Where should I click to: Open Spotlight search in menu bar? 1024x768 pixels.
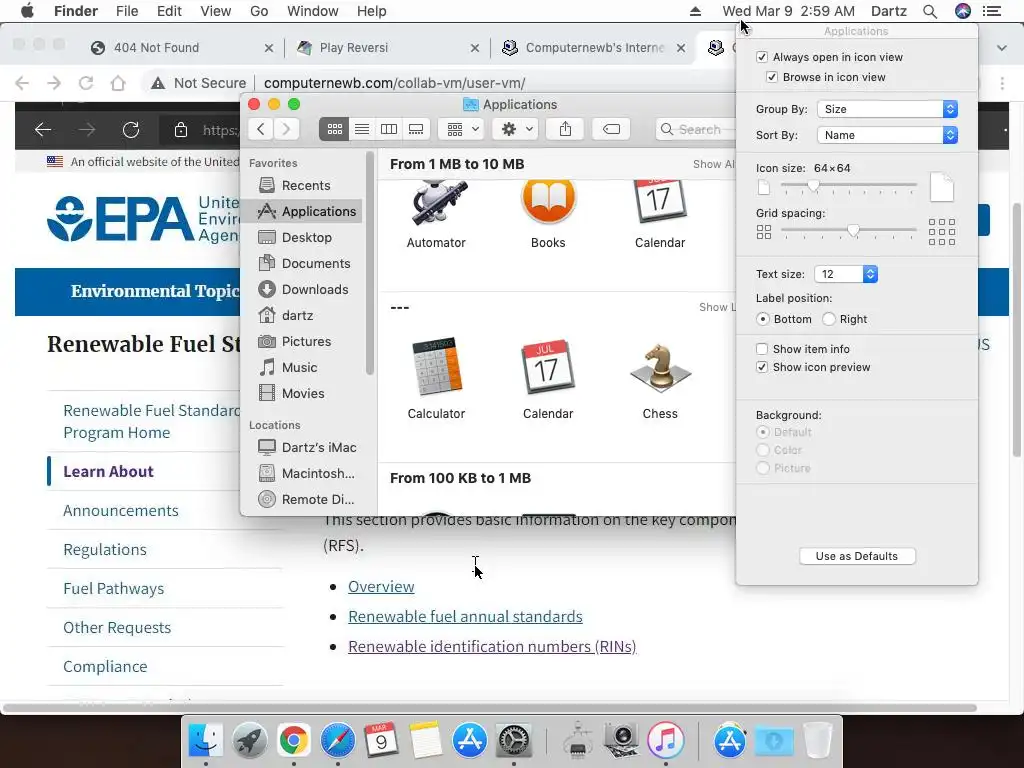930,11
